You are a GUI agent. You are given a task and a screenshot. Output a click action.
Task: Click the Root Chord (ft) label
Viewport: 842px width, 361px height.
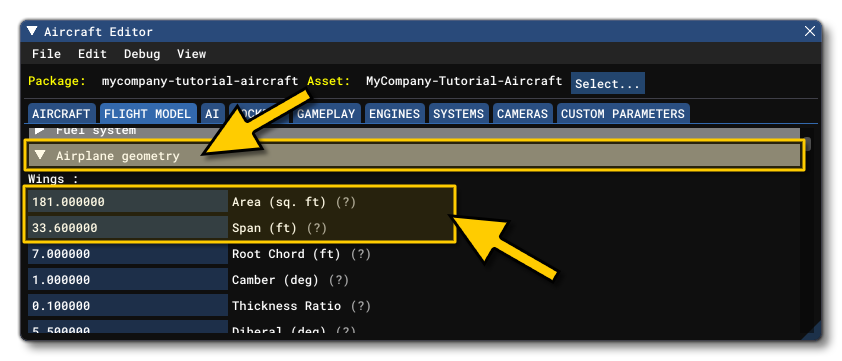[x=286, y=254]
